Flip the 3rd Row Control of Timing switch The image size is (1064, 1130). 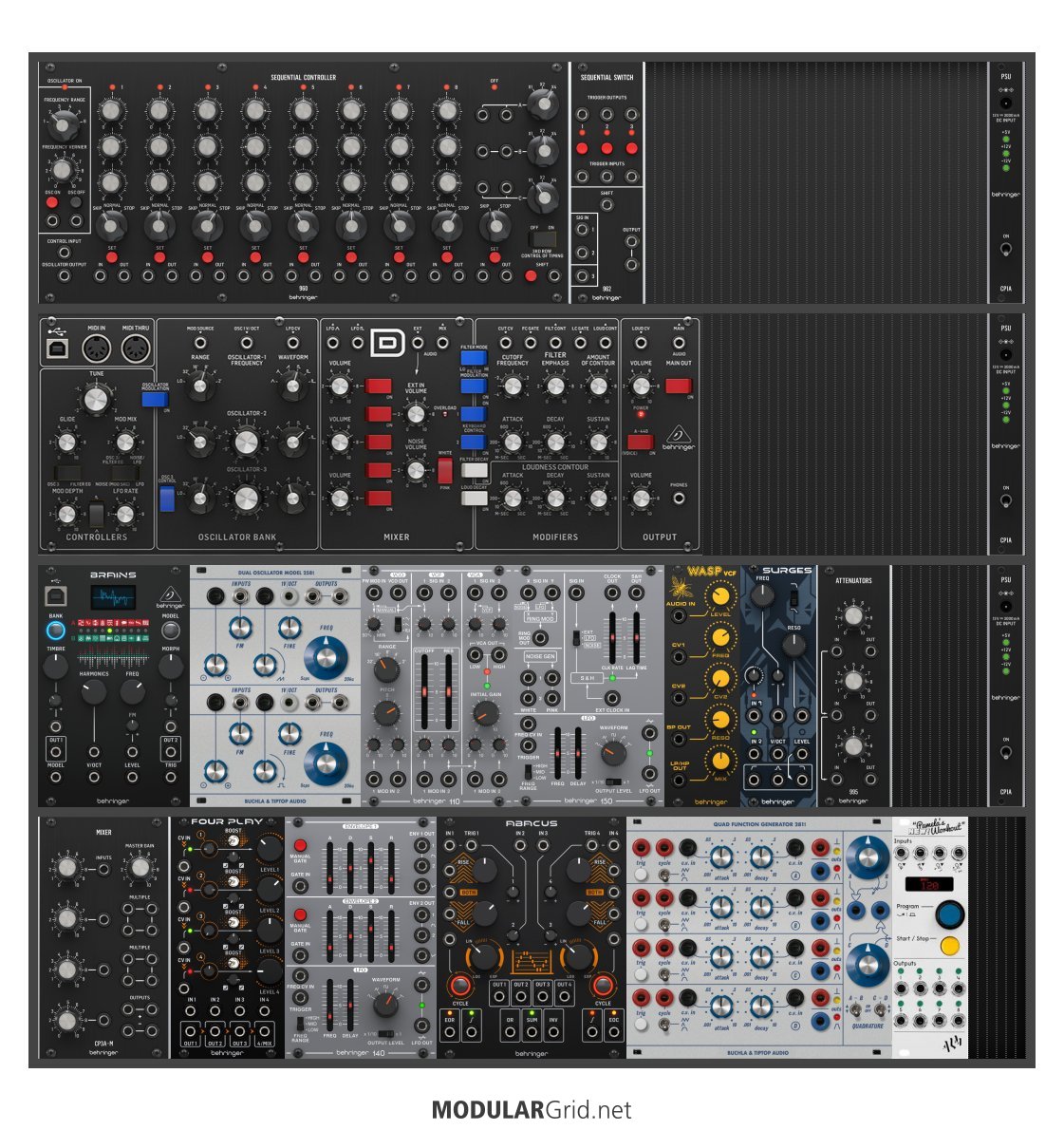tap(543, 239)
